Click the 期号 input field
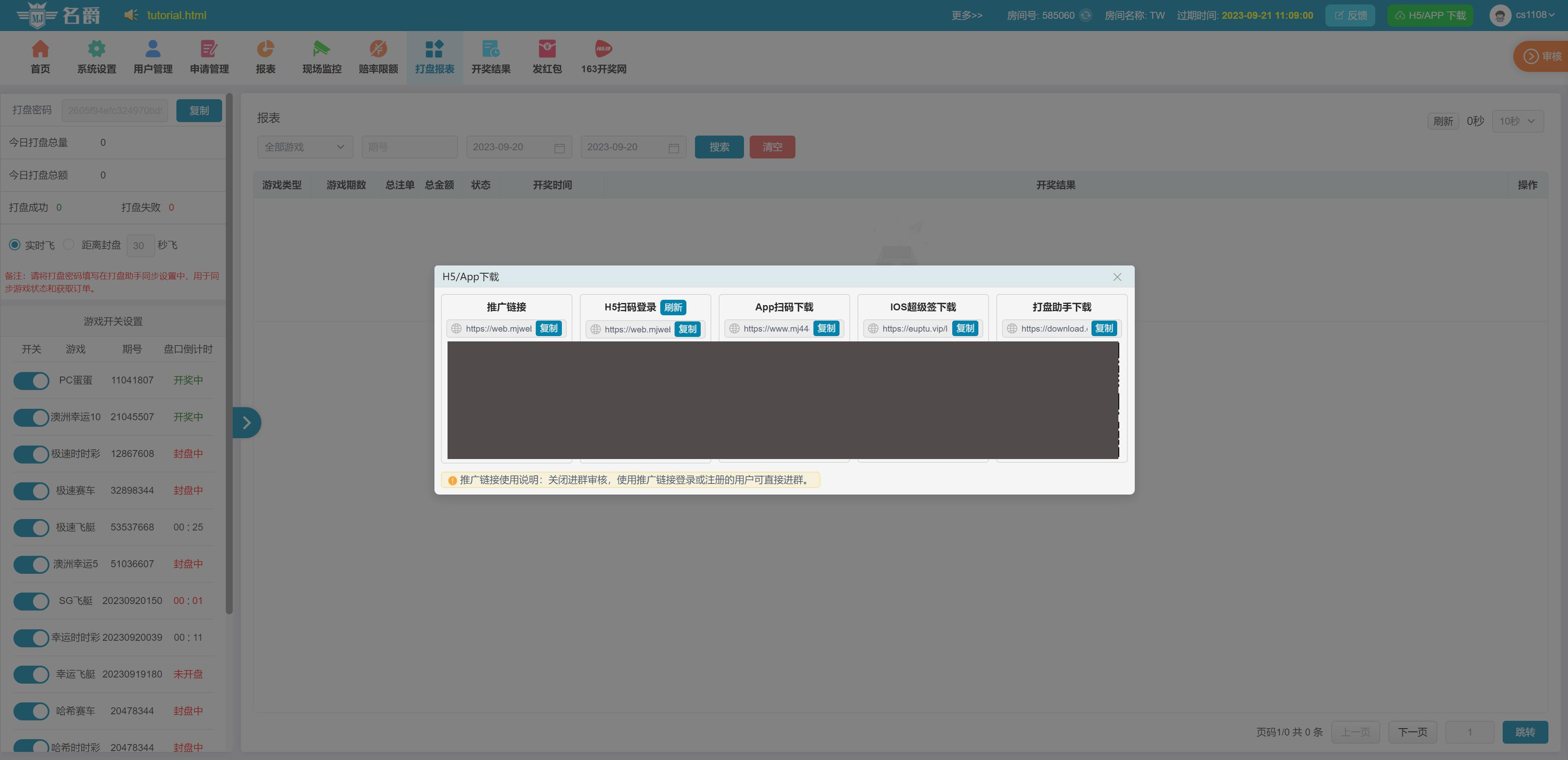The width and height of the screenshot is (1568, 760). [409, 147]
